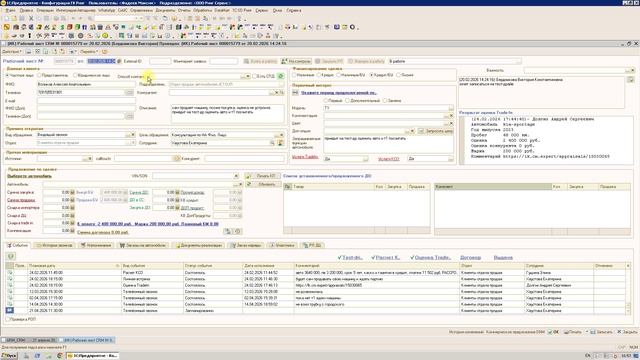This screenshot has height=360, width=640.
Task: Open the Модель selection button
Action: [451, 108]
